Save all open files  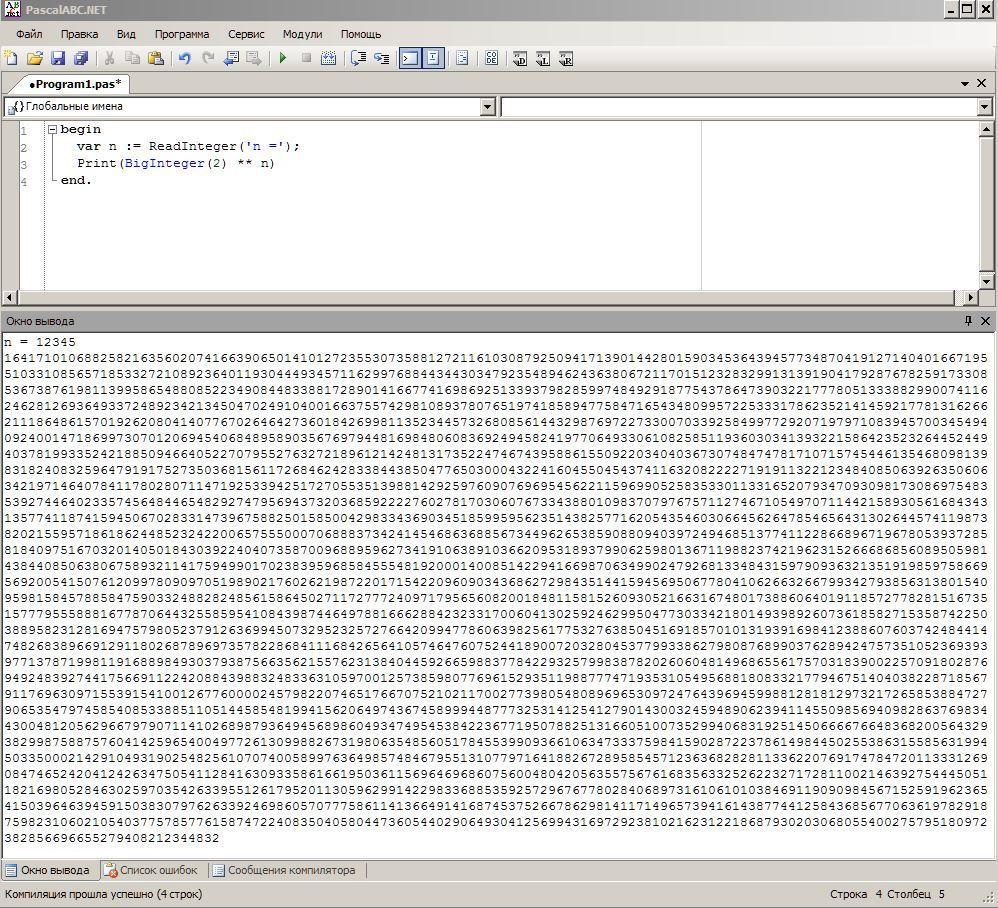pyautogui.click(x=81, y=59)
